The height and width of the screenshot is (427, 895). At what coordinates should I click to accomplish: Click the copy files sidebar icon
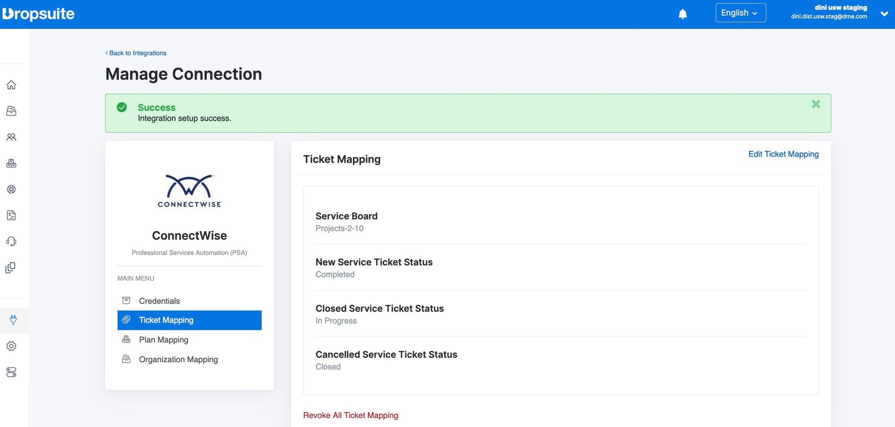pos(11,267)
